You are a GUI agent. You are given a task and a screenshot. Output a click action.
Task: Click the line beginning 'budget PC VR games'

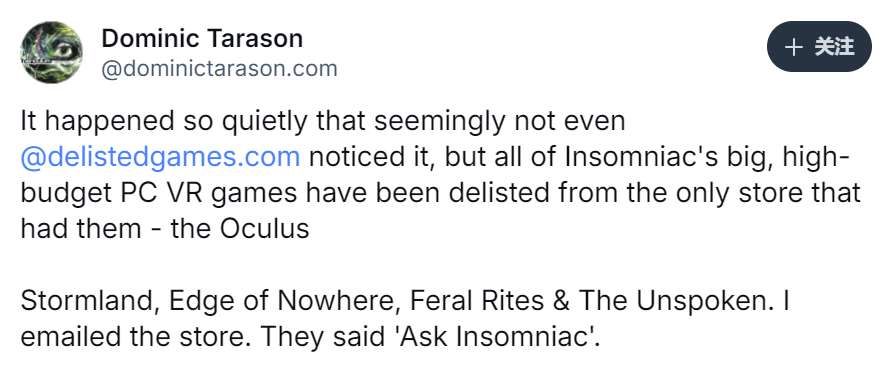coord(441,193)
